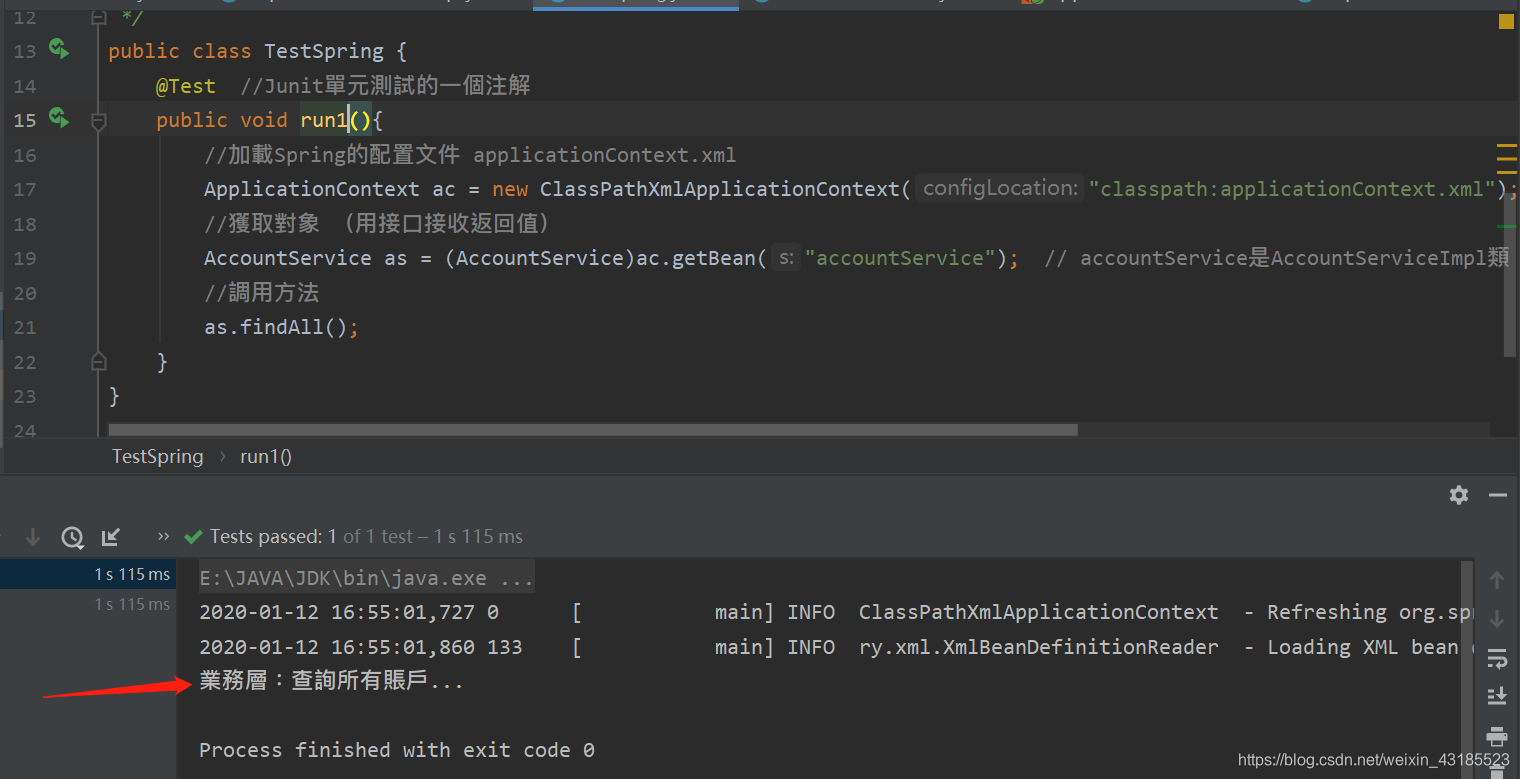Click line number 19 in gutter
The height and width of the screenshot is (779, 1520).
(x=25, y=258)
